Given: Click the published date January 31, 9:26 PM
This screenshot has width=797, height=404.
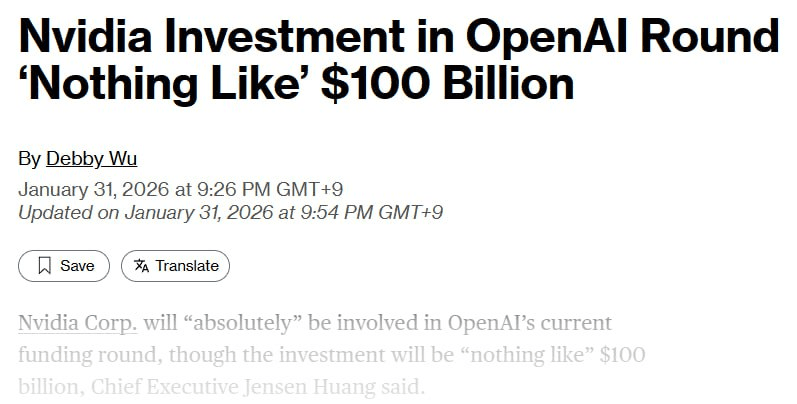Looking at the screenshot, I should pos(181,189).
